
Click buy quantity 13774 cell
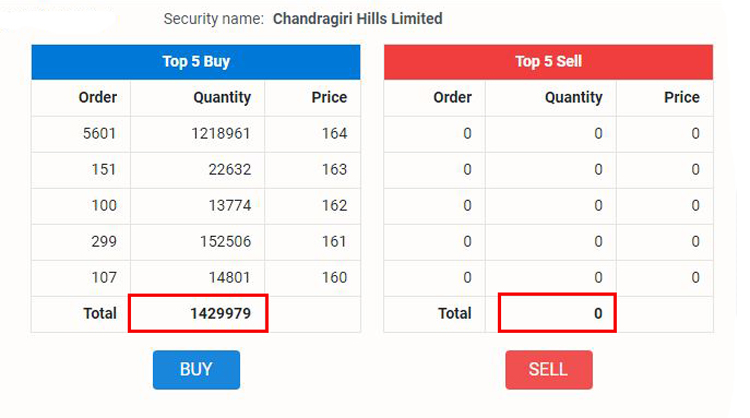pyautogui.click(x=227, y=206)
